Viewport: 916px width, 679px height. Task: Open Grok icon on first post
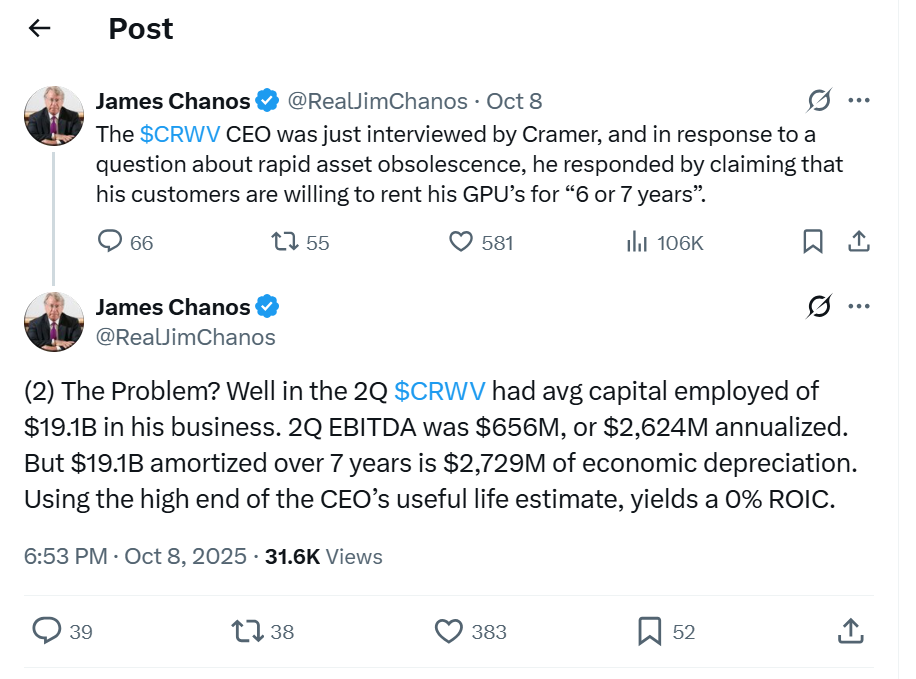tap(818, 101)
